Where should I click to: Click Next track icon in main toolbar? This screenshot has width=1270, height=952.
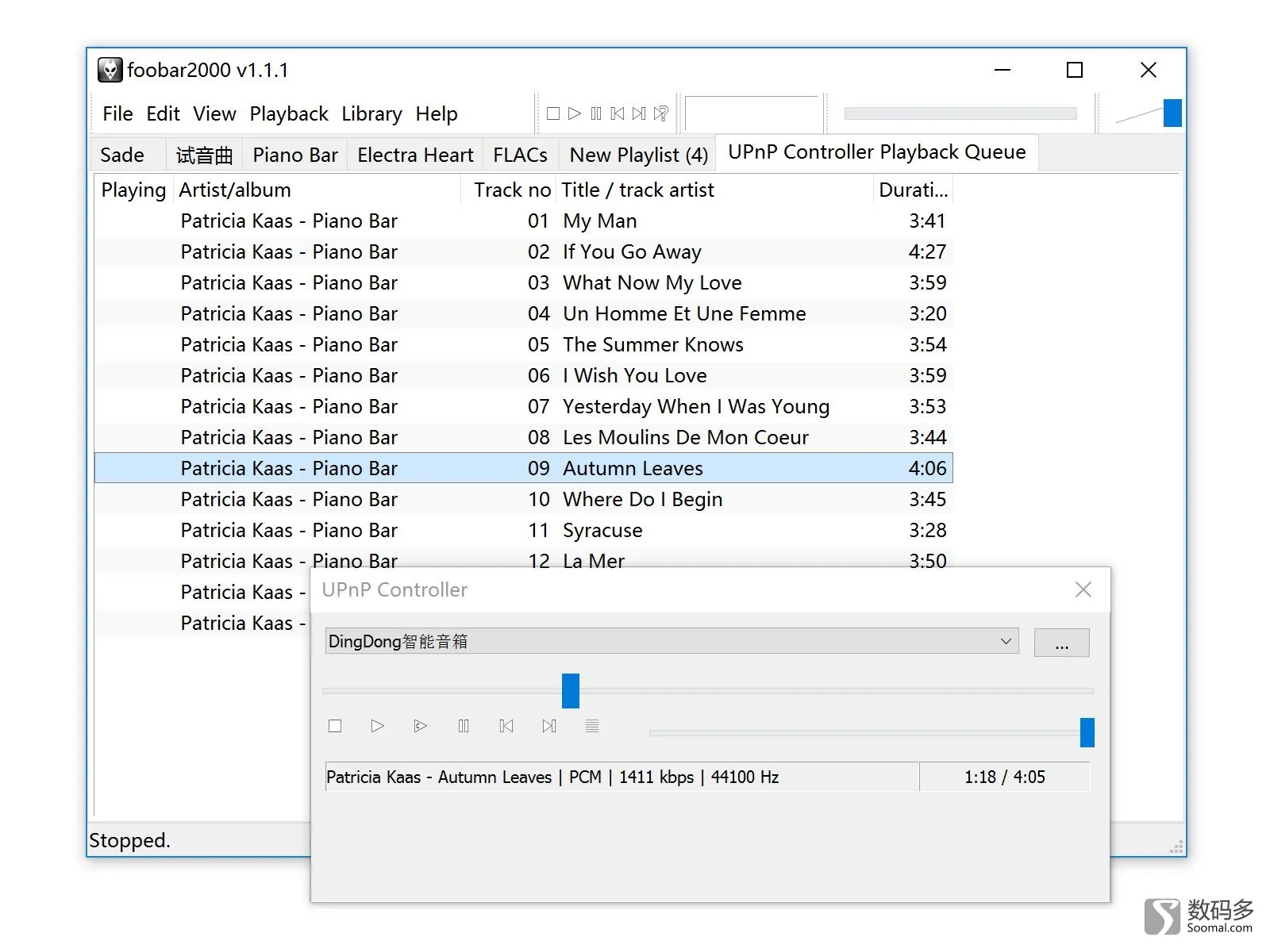click(x=639, y=113)
